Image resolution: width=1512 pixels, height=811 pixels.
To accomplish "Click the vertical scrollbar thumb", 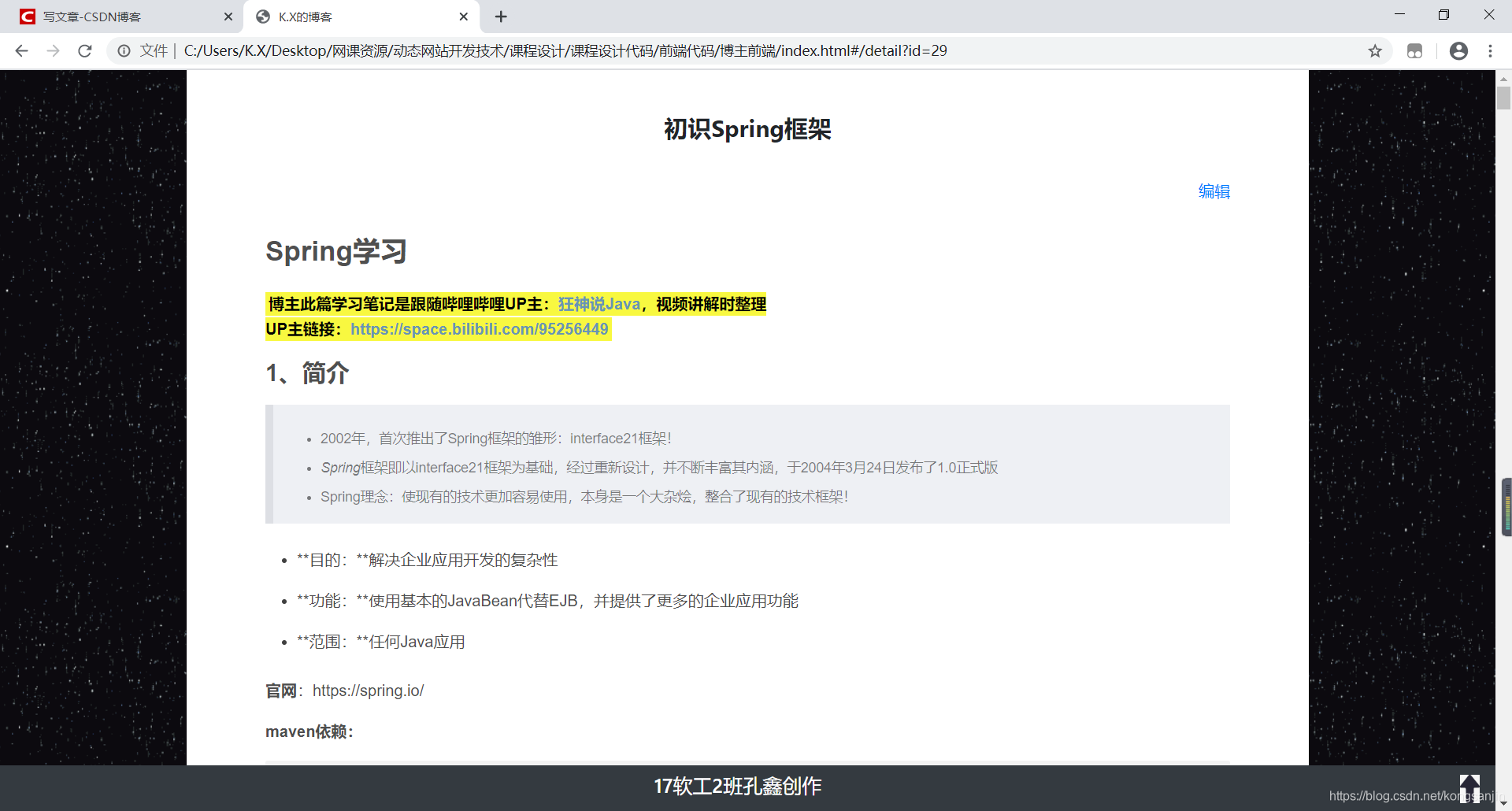I will (x=1503, y=98).
